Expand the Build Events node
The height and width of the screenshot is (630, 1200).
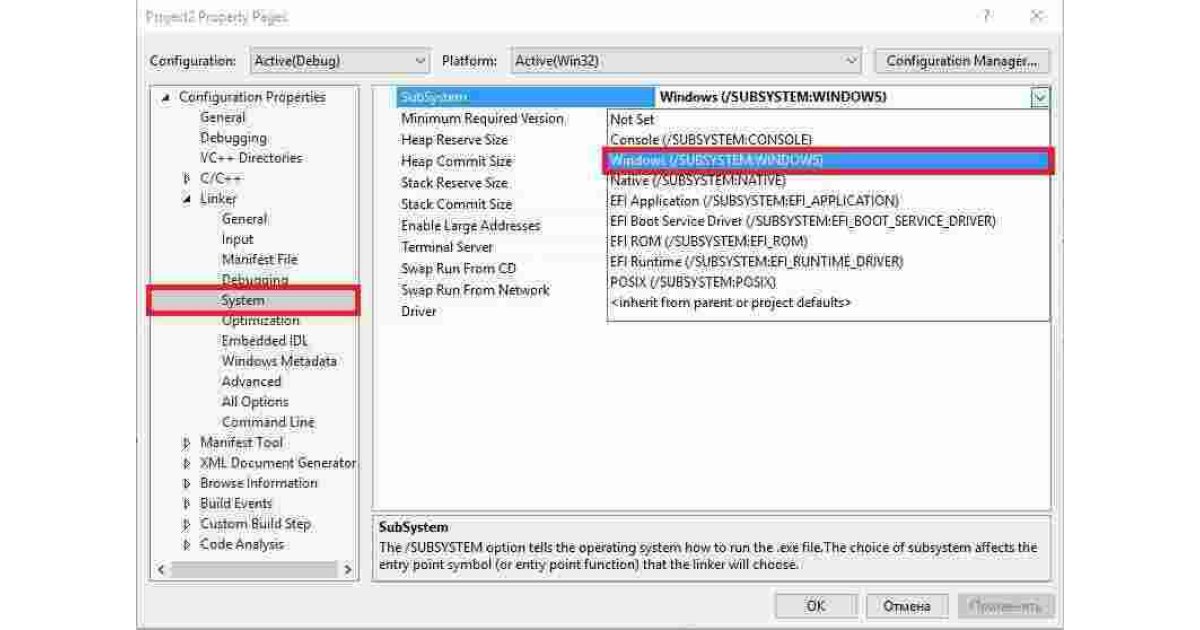pos(187,504)
